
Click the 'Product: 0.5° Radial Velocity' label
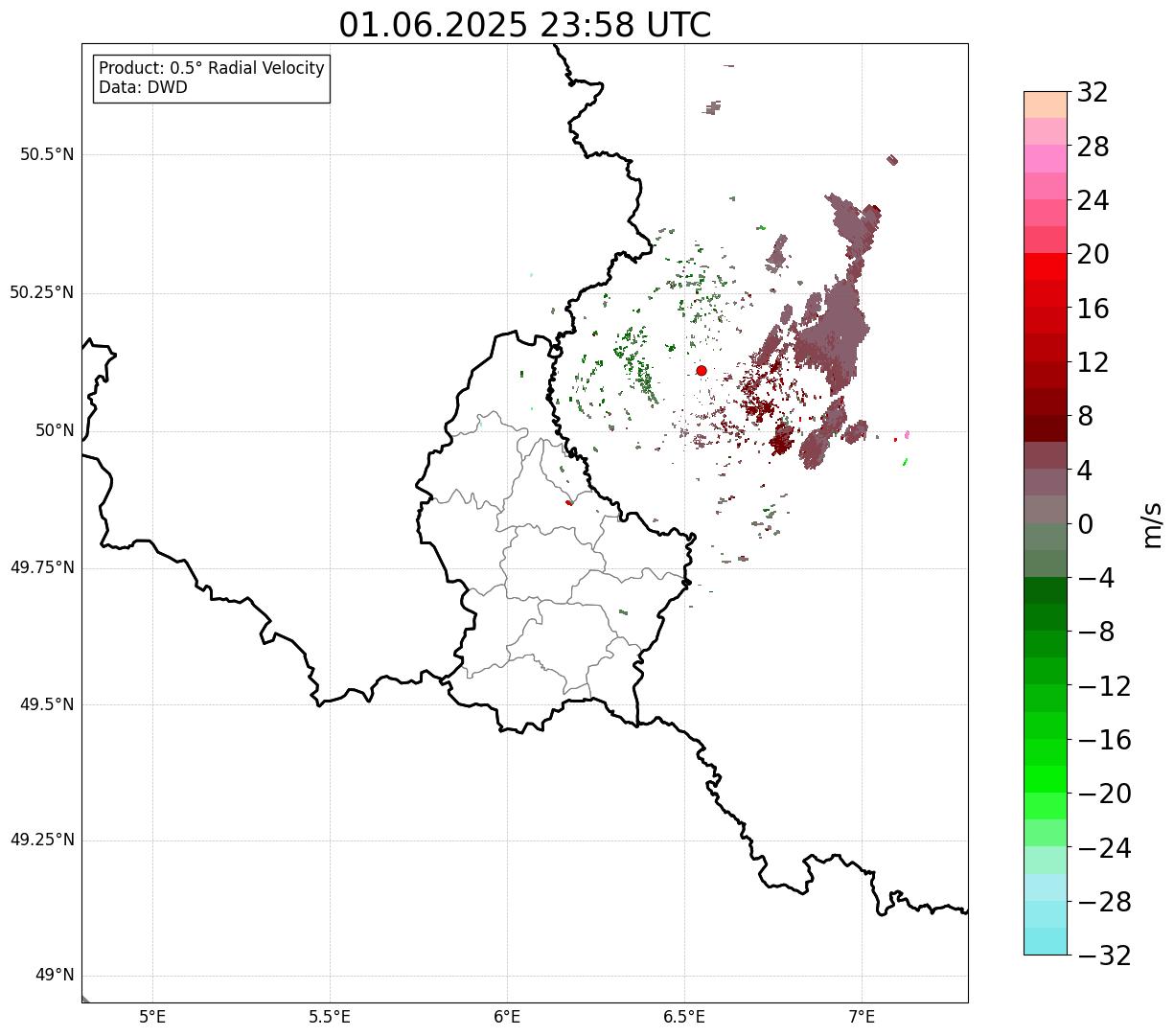(x=212, y=69)
